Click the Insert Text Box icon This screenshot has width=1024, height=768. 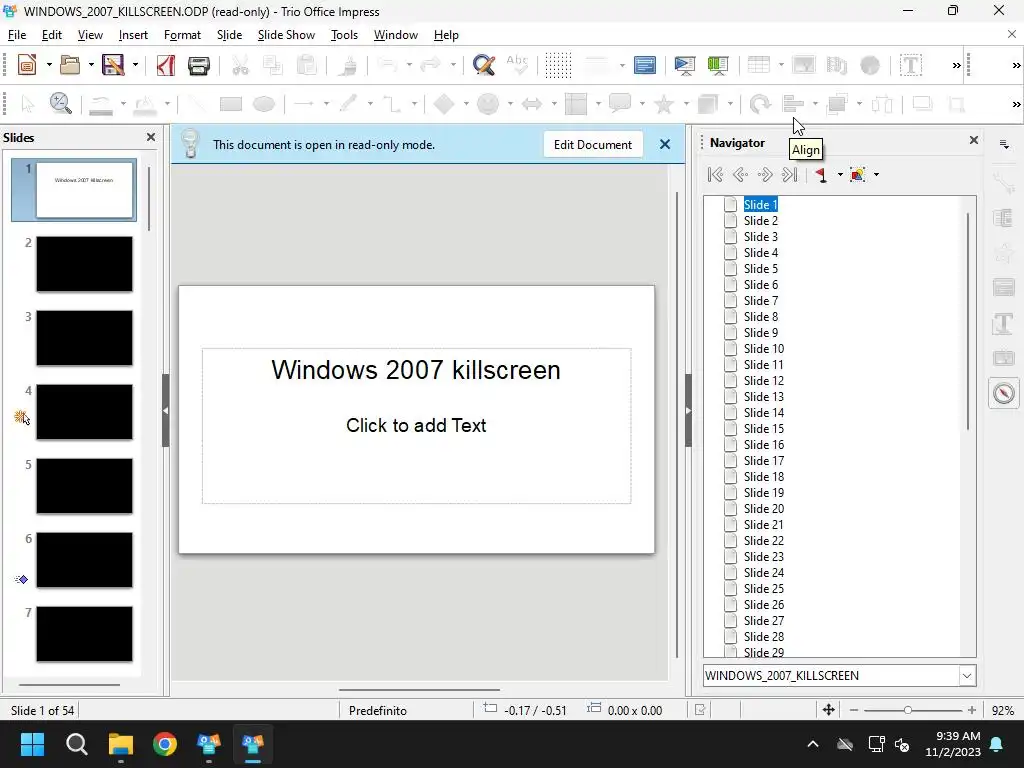point(910,65)
